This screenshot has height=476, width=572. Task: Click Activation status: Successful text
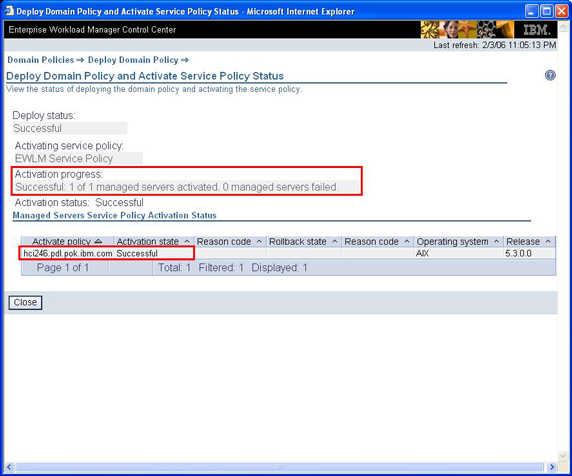click(79, 202)
